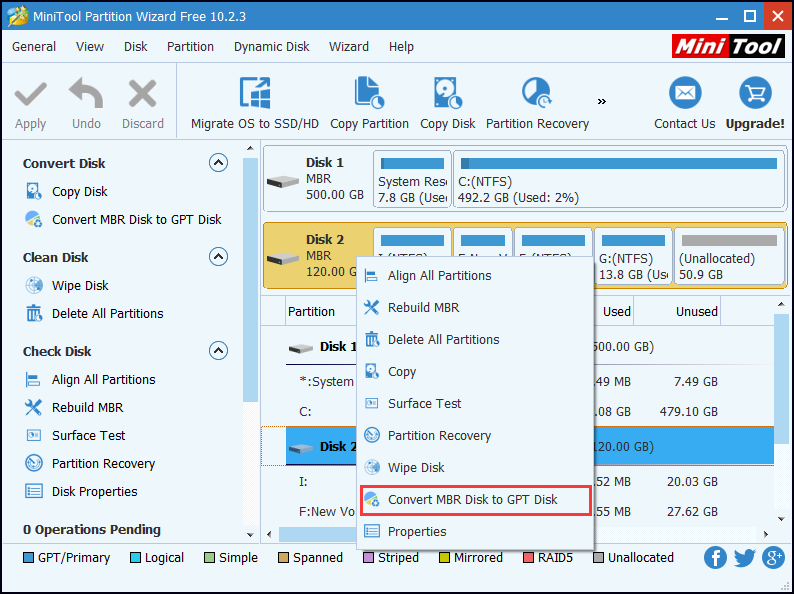Open the Dynamic Disk menu

(x=271, y=47)
